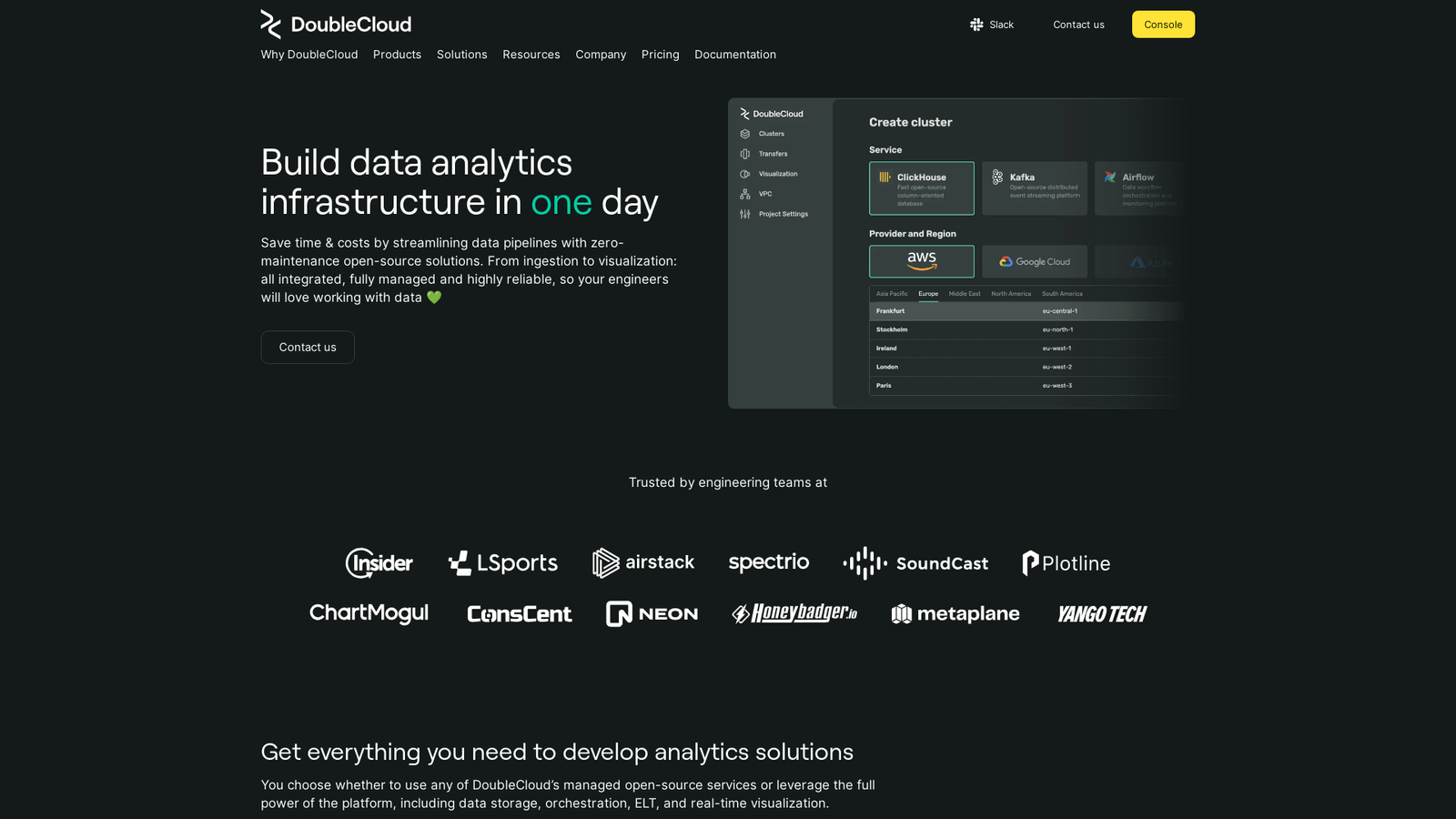
Task: Click Contact us in the header
Action: (x=1079, y=25)
